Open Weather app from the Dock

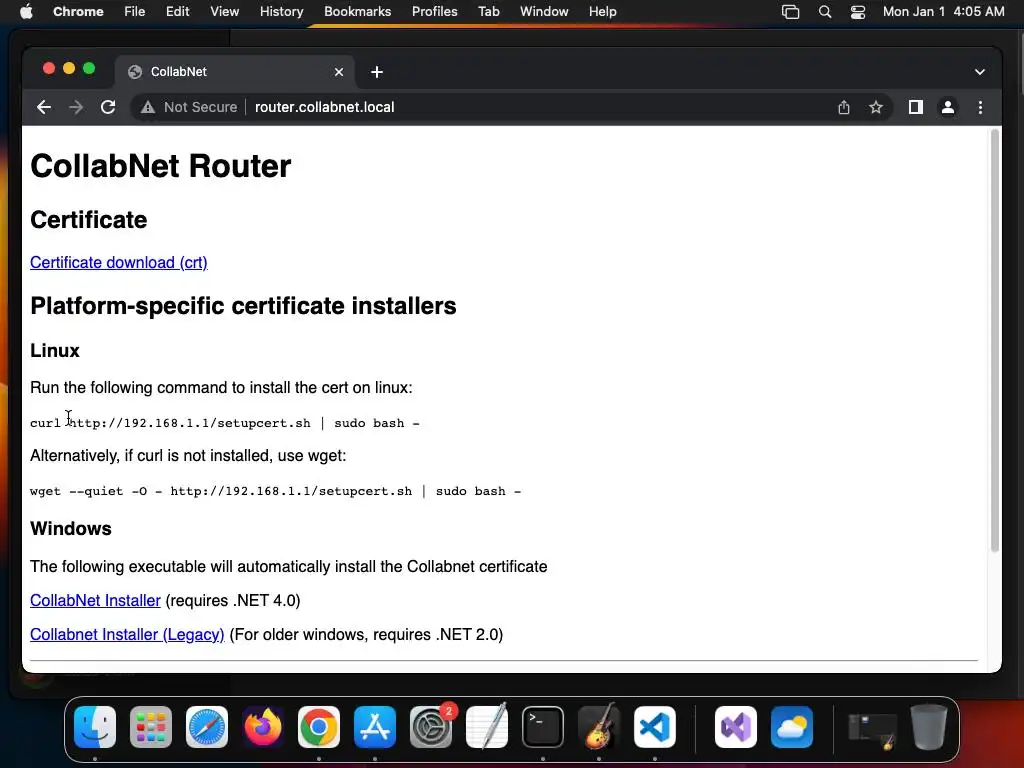pyautogui.click(x=792, y=727)
